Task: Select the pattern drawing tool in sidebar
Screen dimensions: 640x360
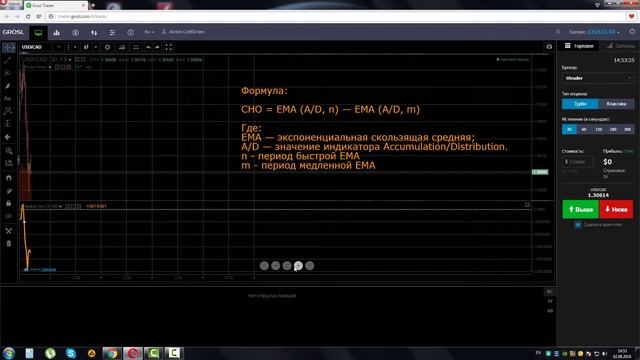Action: pyautogui.click(x=8, y=111)
